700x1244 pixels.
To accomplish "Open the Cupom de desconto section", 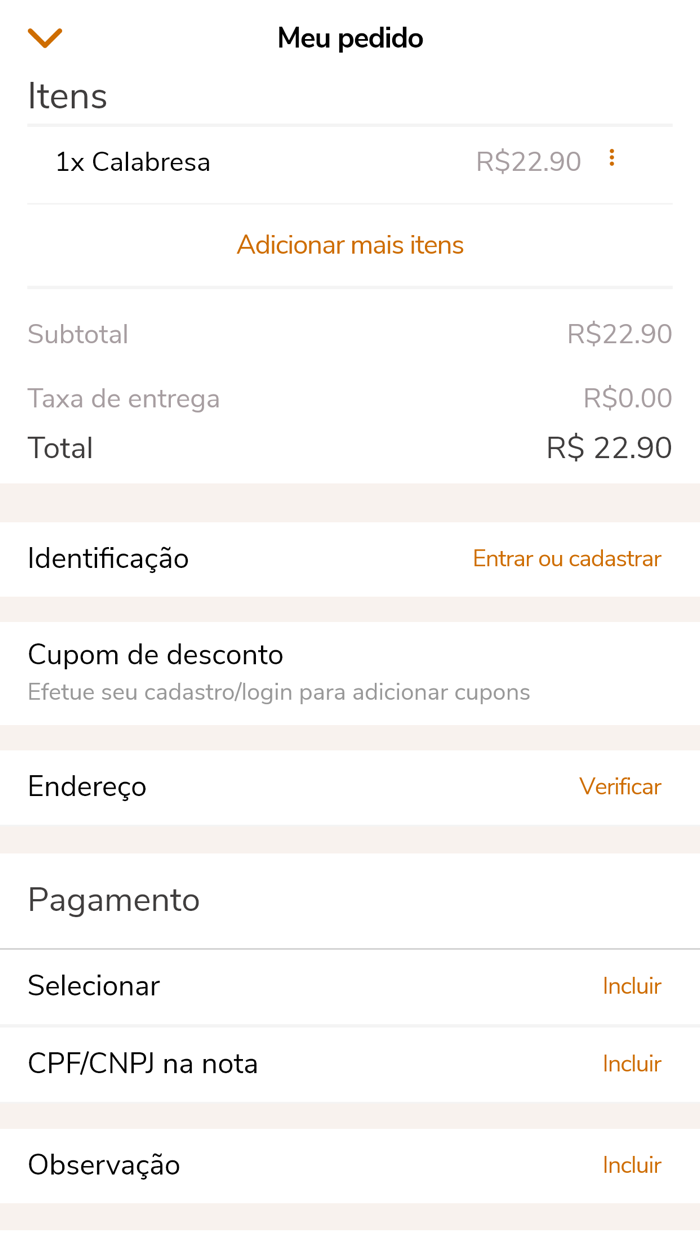I will (x=155, y=654).
